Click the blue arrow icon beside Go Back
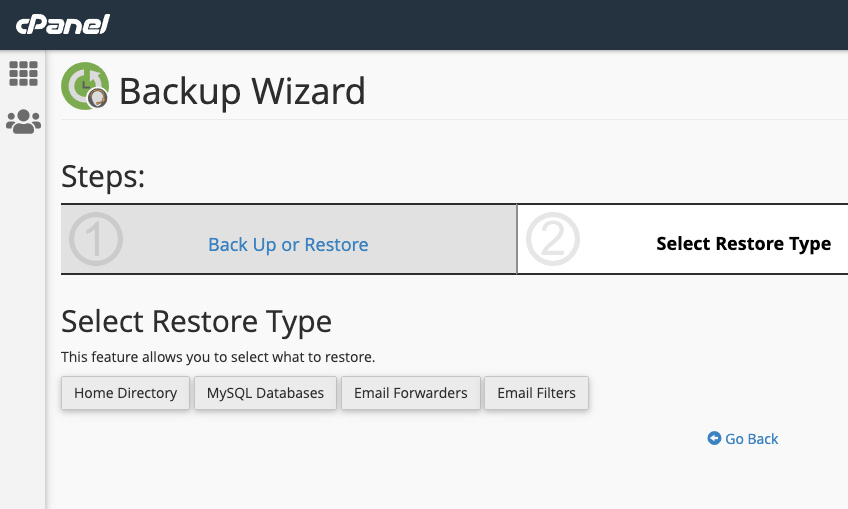The image size is (848, 509). pos(714,438)
